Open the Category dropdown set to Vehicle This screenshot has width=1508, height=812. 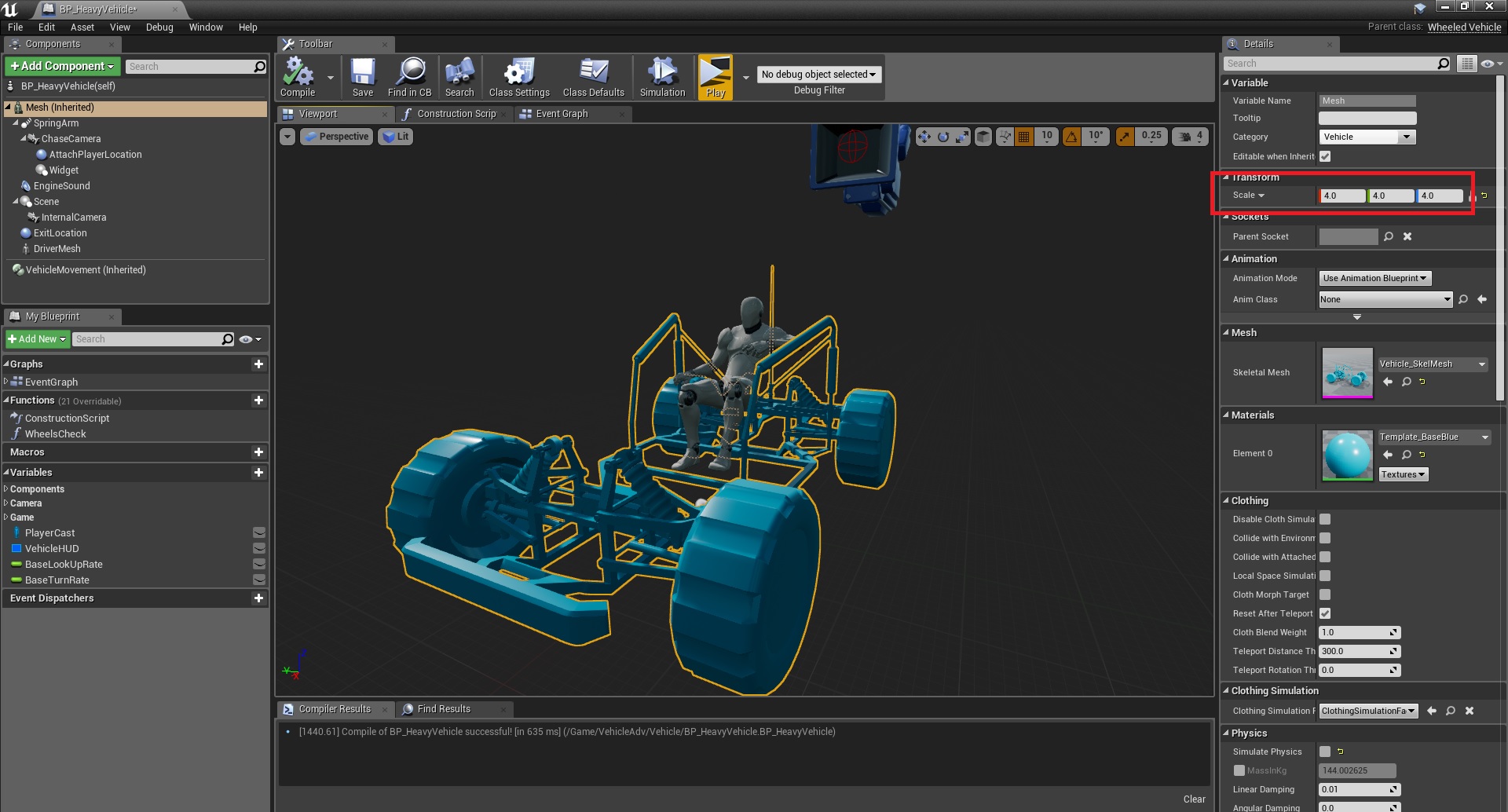pos(1367,137)
